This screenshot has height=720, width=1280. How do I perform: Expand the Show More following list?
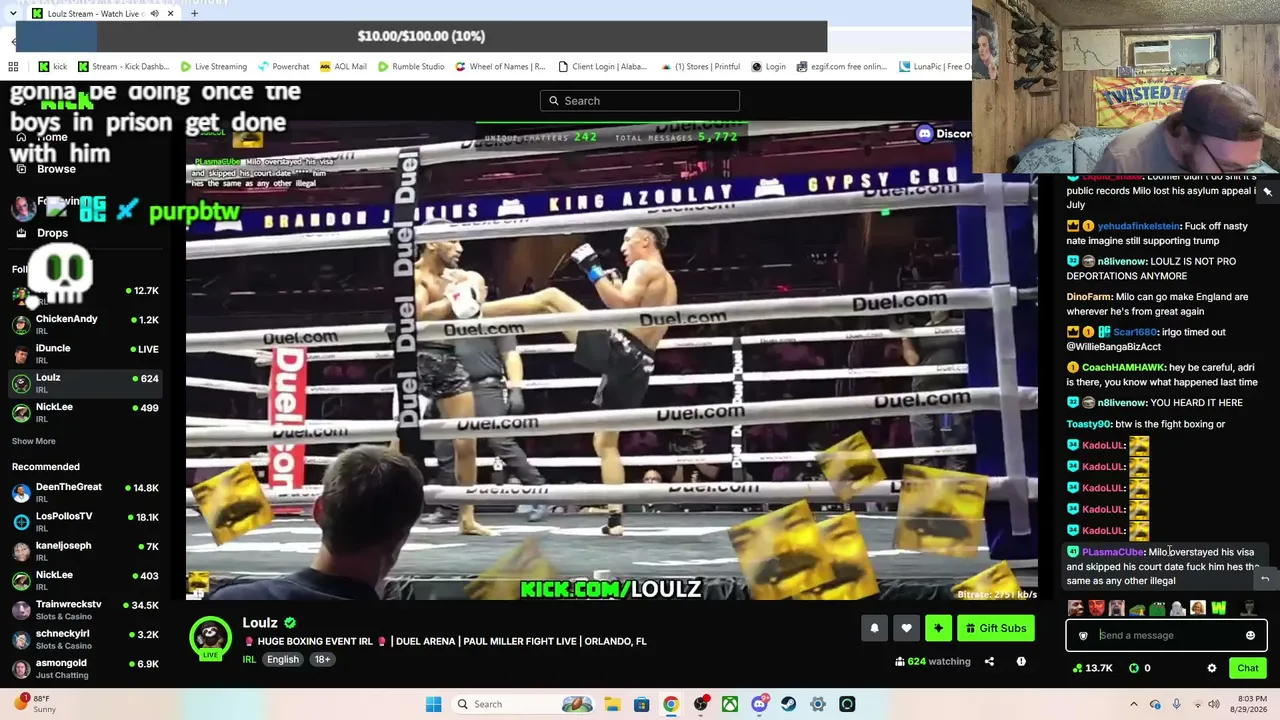[x=34, y=441]
